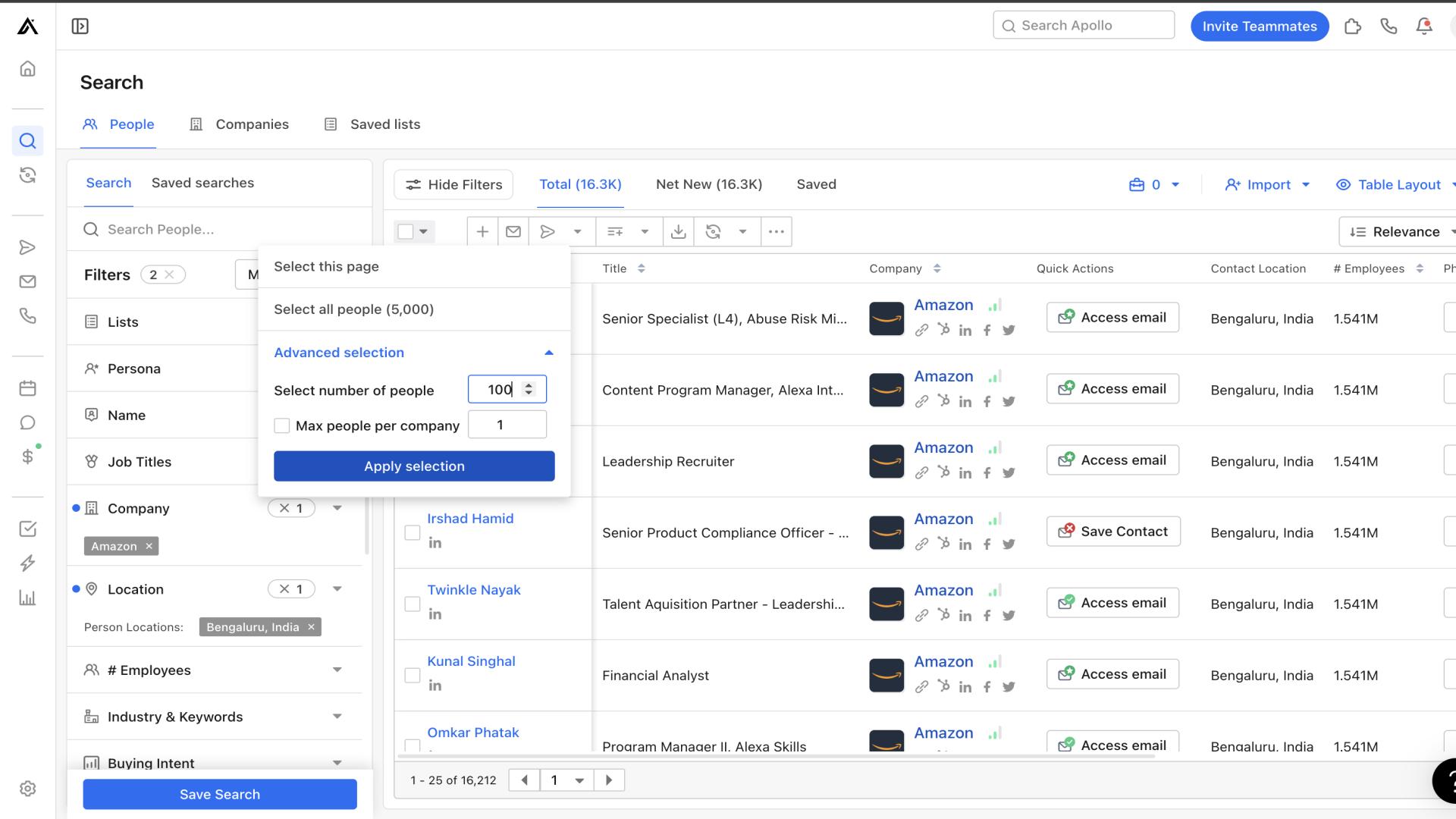
Task: Open the page number dropdown
Action: coord(567,780)
